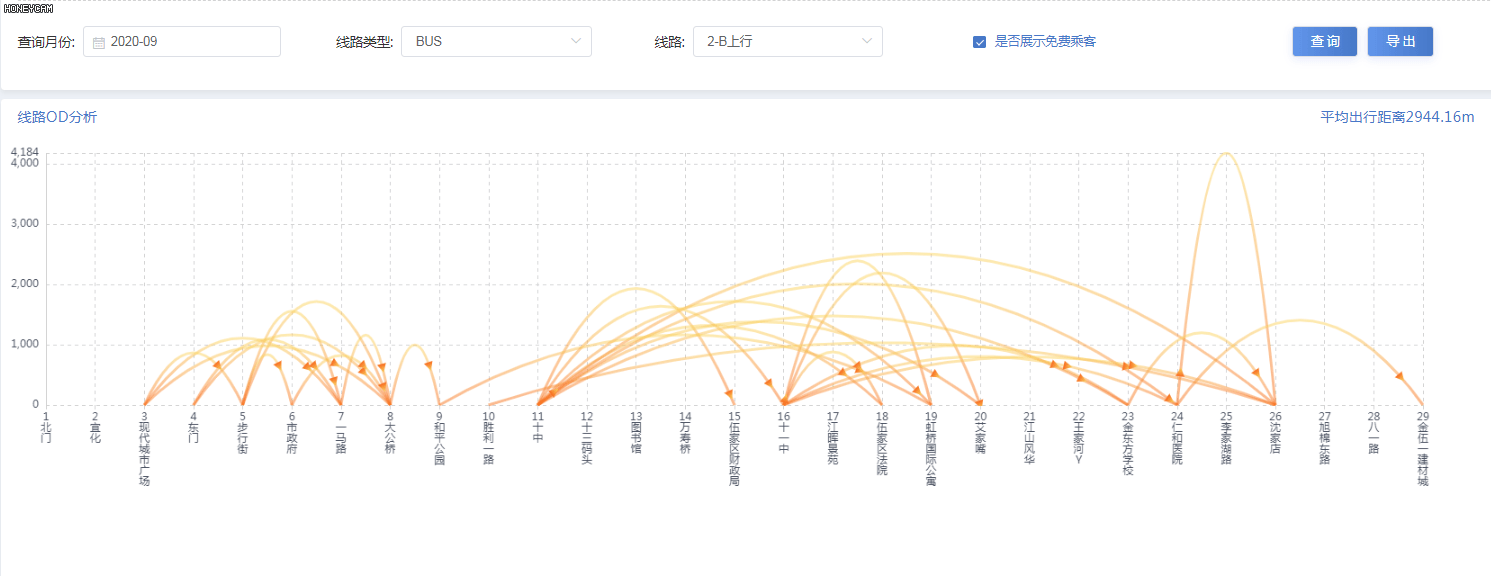Image resolution: width=1491 pixels, height=576 pixels.
Task: Click the calendar icon in the month field
Action: pyautogui.click(x=99, y=42)
